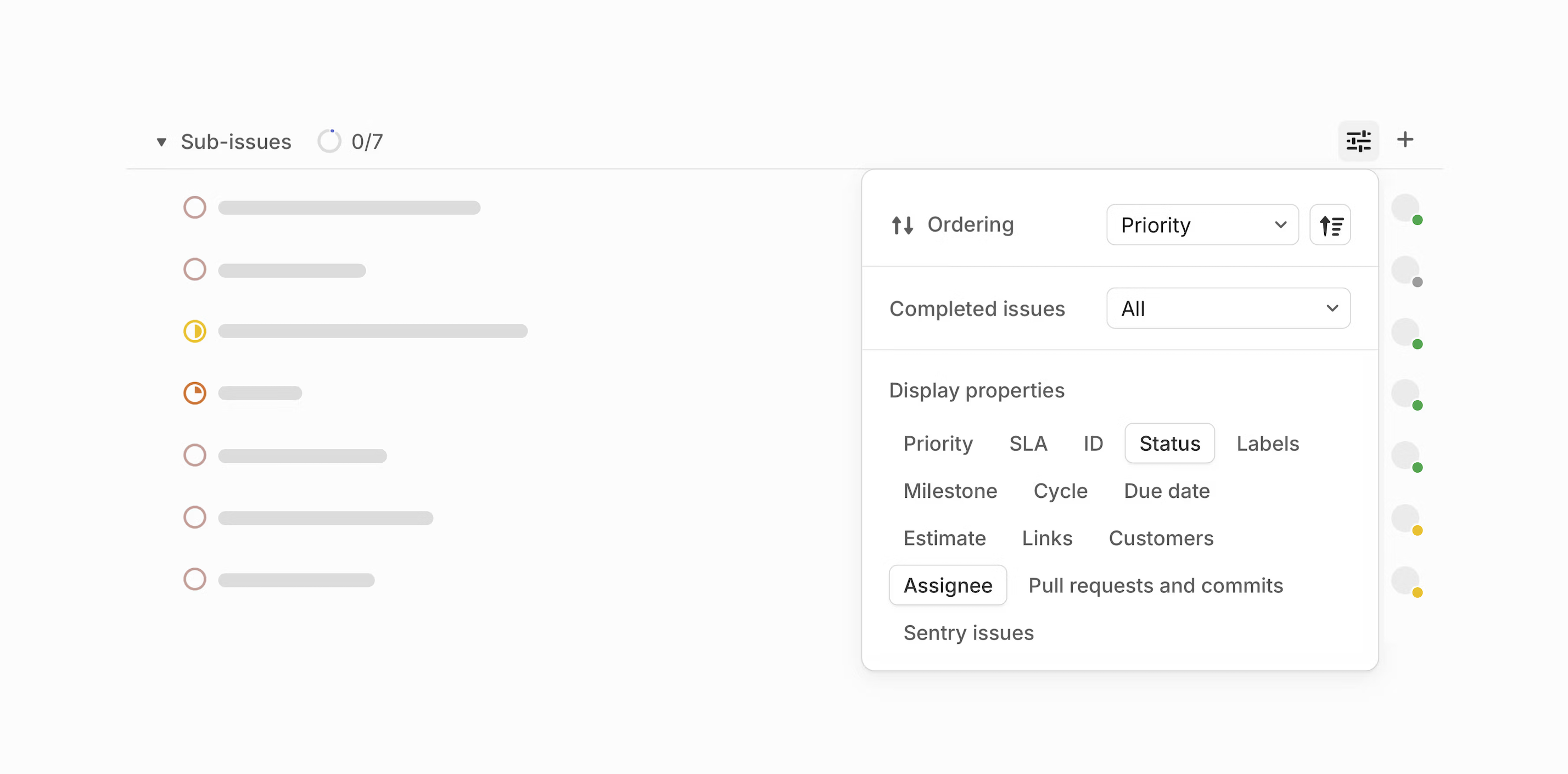Click the orange status icon on the fourth sub-issue

[x=194, y=393]
